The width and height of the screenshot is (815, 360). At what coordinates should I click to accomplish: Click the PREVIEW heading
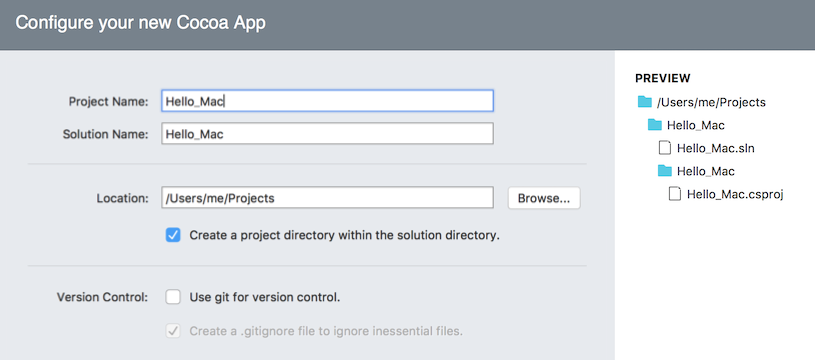663,78
